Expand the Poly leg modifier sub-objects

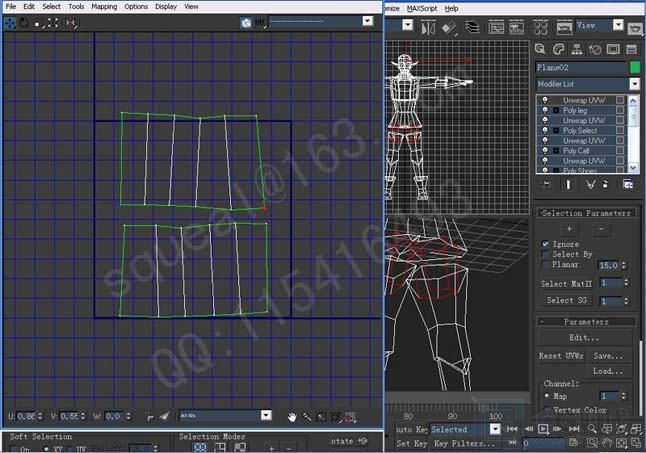[x=556, y=110]
